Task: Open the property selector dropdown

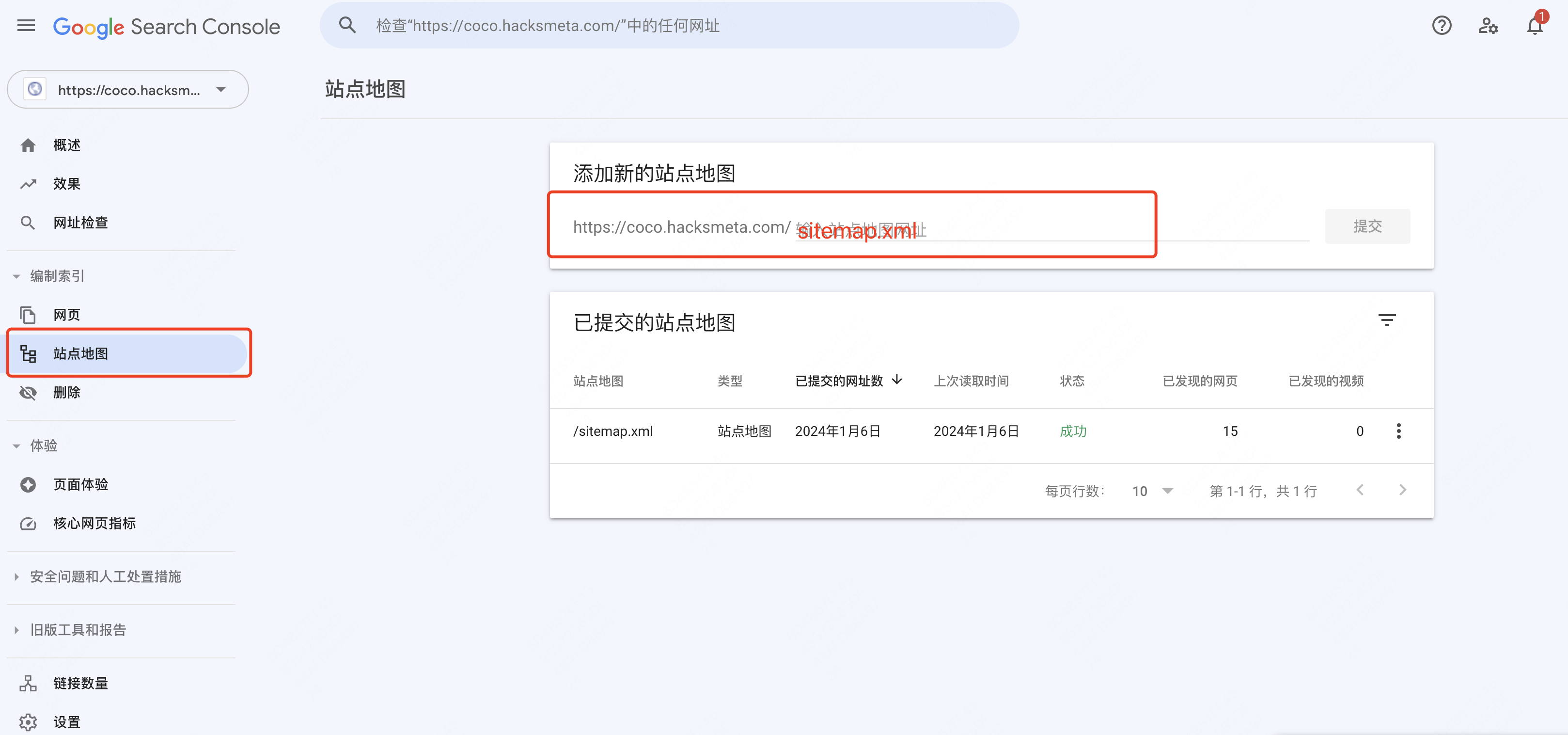Action: (128, 90)
